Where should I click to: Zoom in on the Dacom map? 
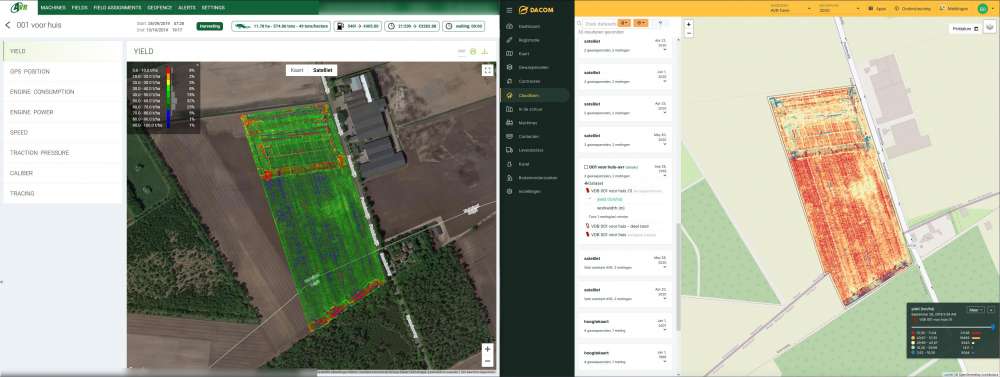[x=689, y=24]
